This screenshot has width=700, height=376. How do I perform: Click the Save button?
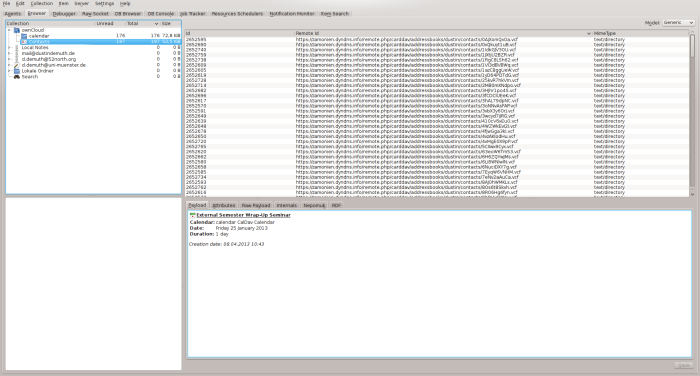pos(684,365)
